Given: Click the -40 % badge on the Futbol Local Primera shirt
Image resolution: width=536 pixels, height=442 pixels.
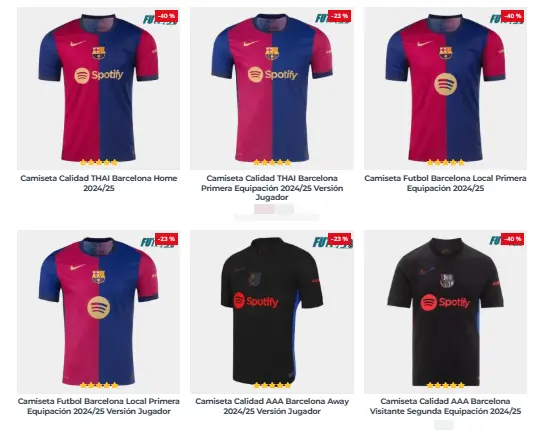Looking at the screenshot, I should pos(513,16).
